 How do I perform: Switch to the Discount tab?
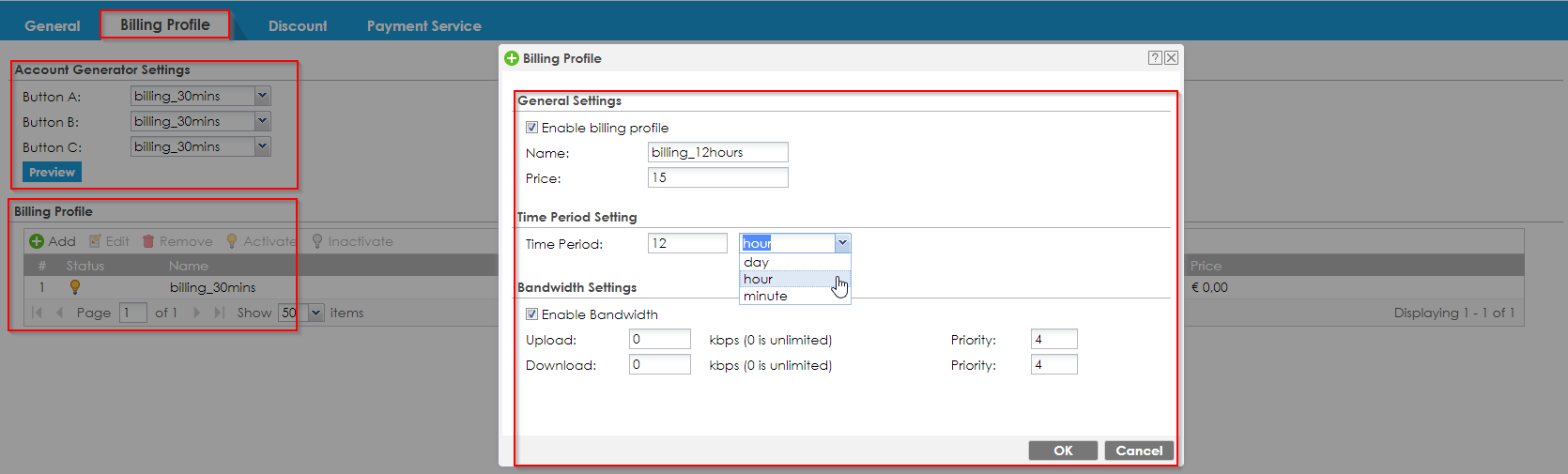(x=298, y=26)
